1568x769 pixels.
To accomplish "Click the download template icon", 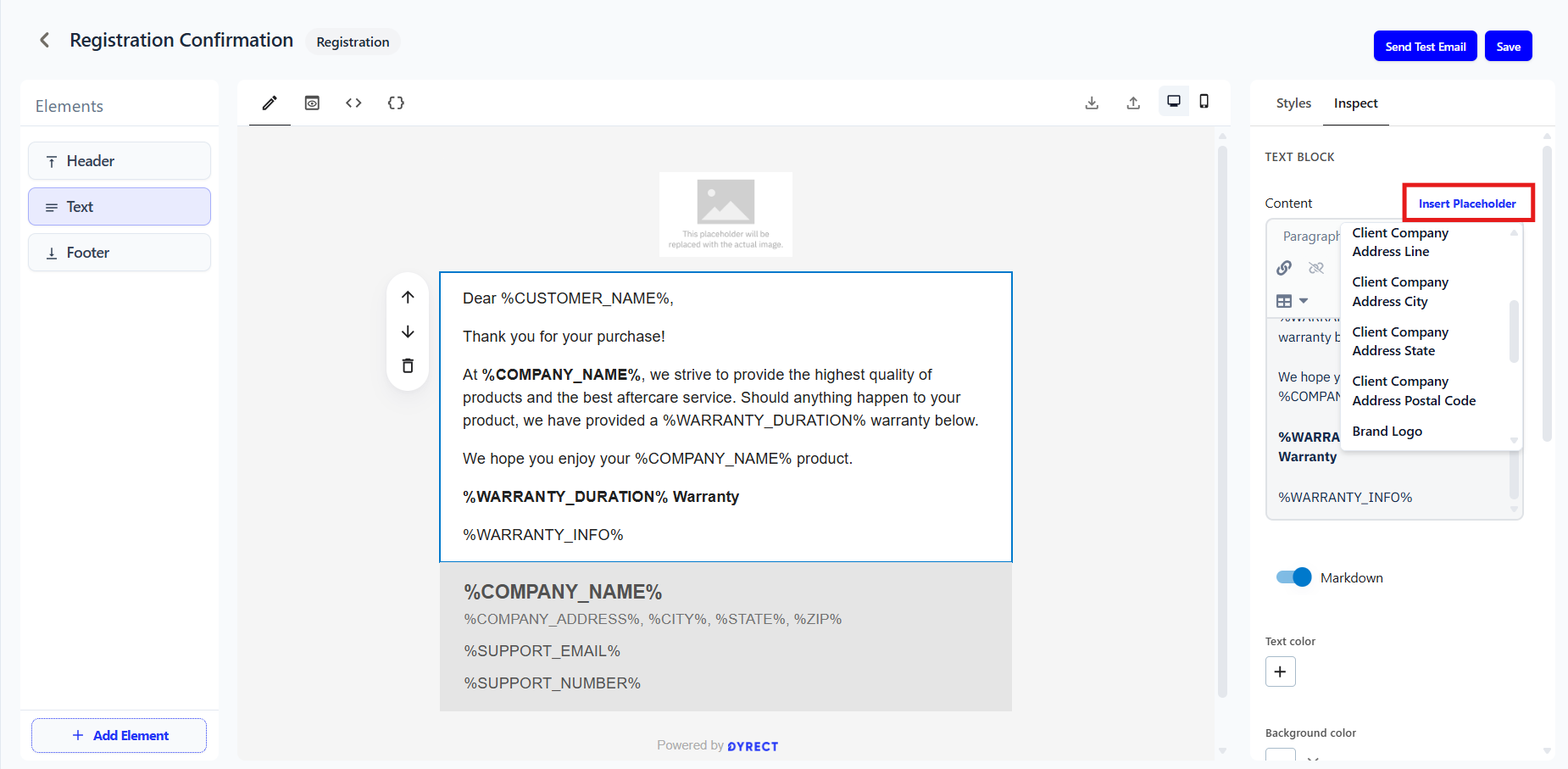I will [x=1092, y=103].
